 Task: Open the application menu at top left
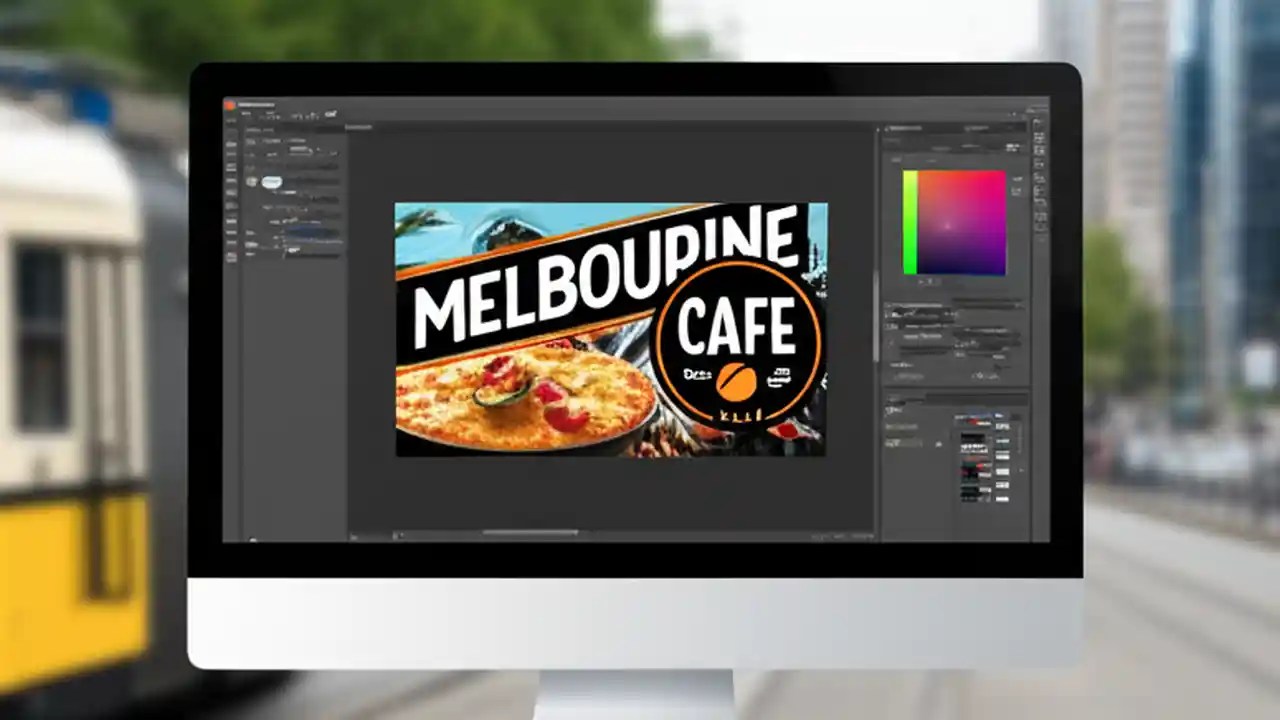coord(232,104)
